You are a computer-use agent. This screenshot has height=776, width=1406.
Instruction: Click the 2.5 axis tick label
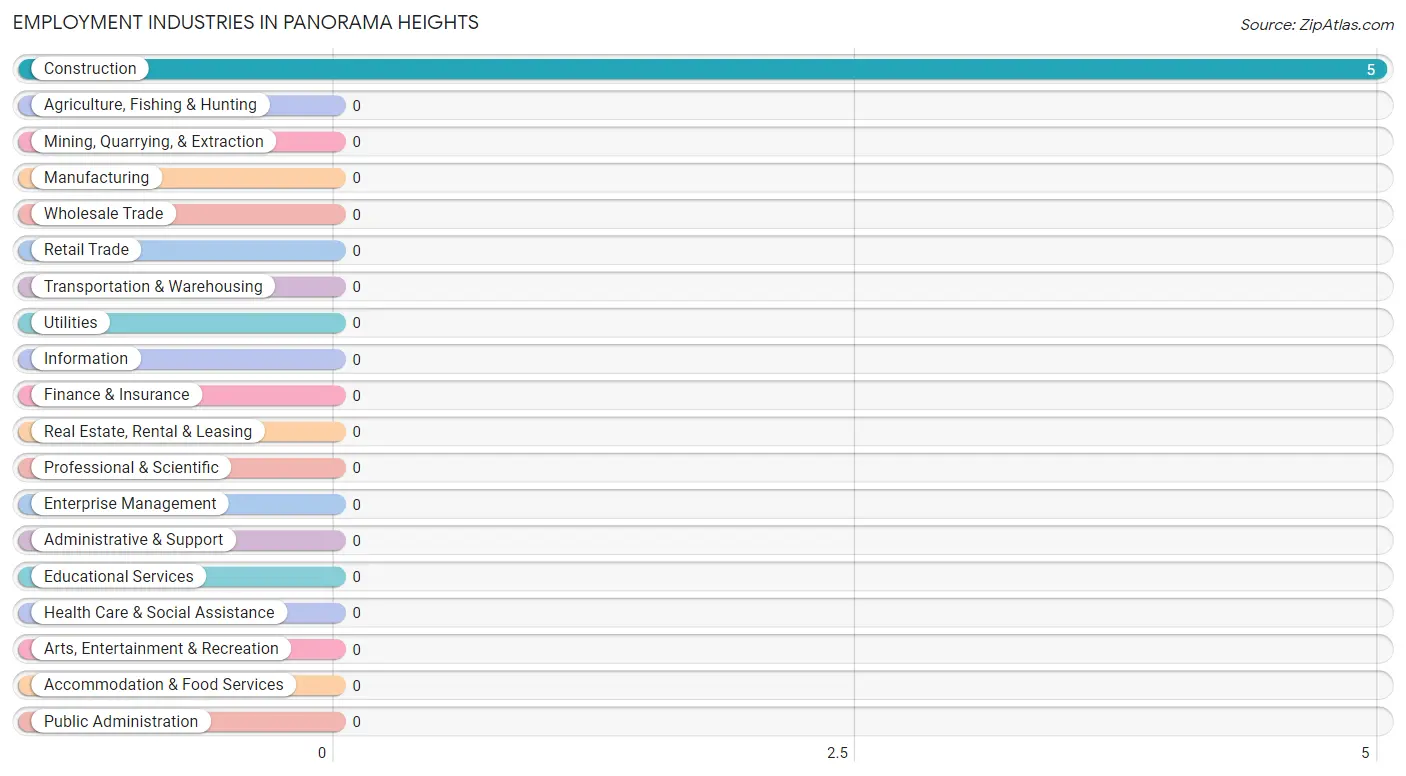pyautogui.click(x=837, y=753)
